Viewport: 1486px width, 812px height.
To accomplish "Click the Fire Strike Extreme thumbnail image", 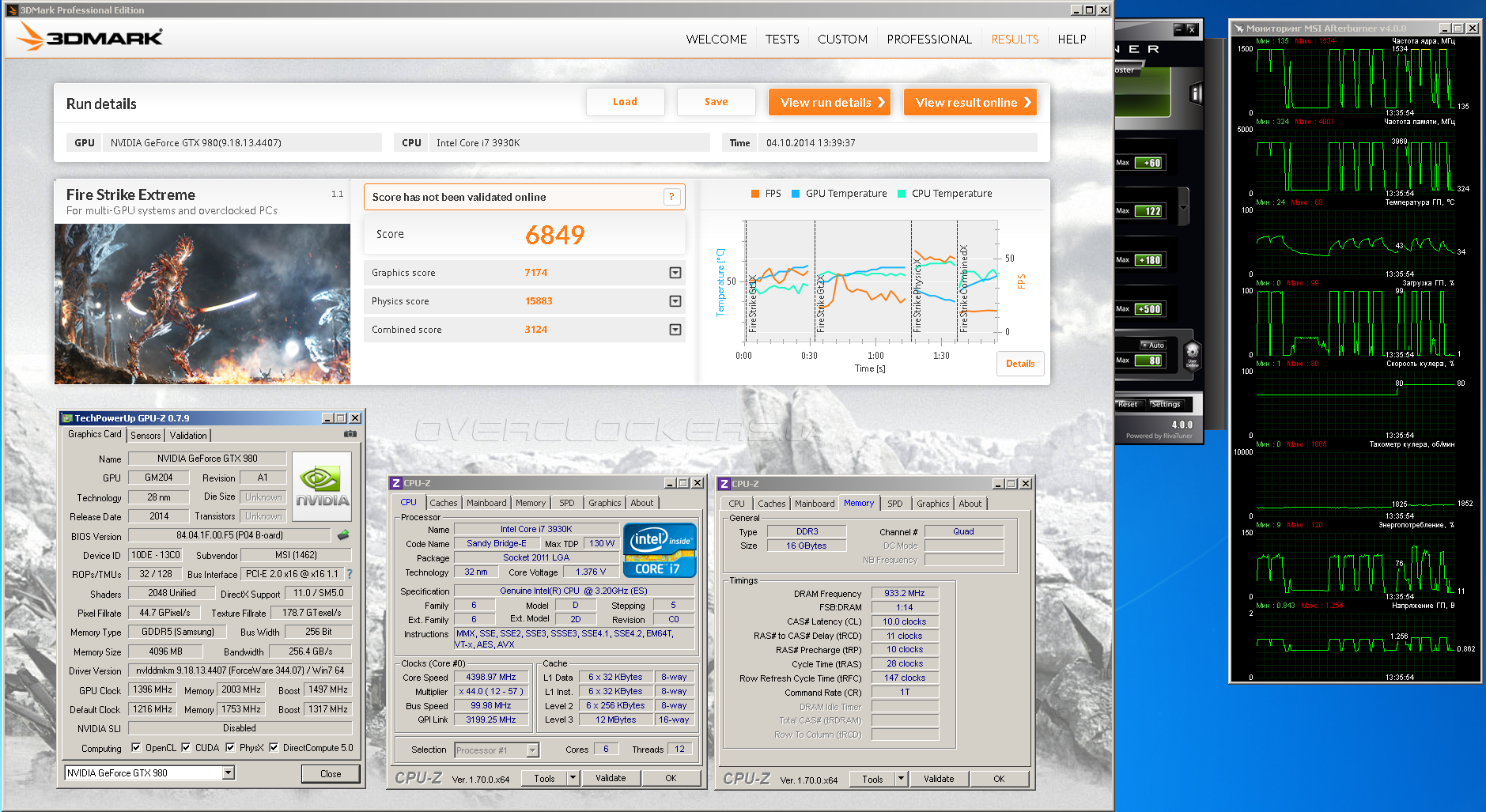I will tap(202, 304).
